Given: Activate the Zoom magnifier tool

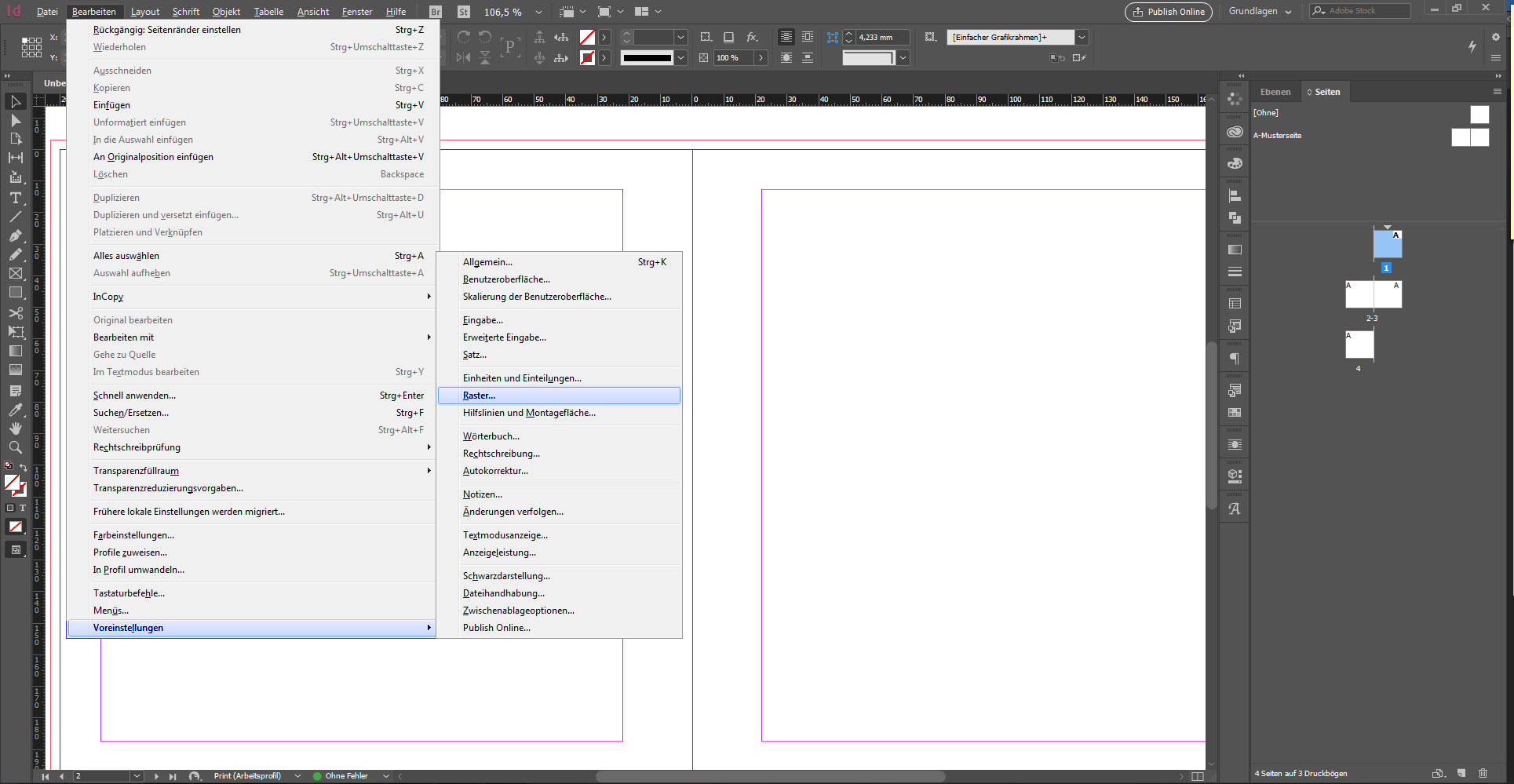Looking at the screenshot, I should pos(15,447).
